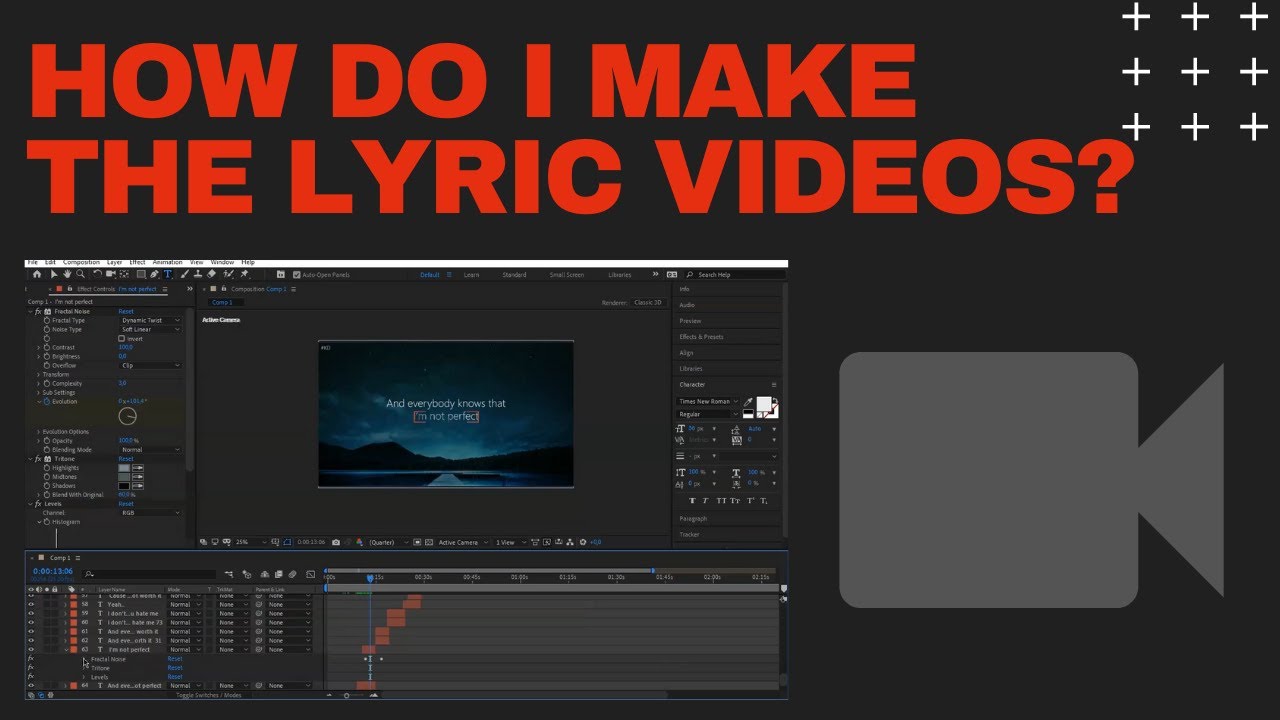Select the Rotation tool
The width and height of the screenshot is (1280, 720).
(x=97, y=274)
